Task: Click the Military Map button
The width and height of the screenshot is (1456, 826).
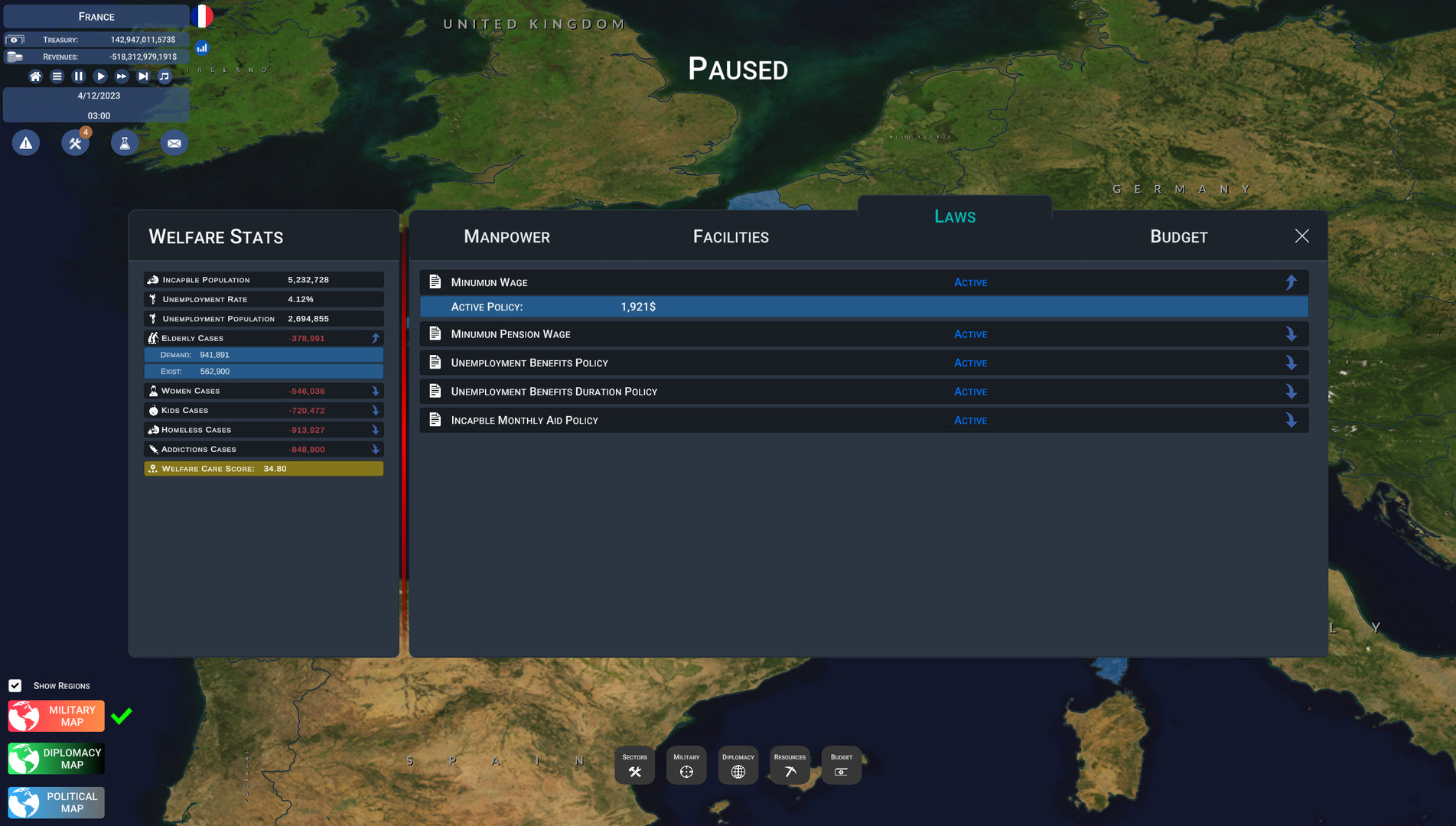Action: coord(57,716)
